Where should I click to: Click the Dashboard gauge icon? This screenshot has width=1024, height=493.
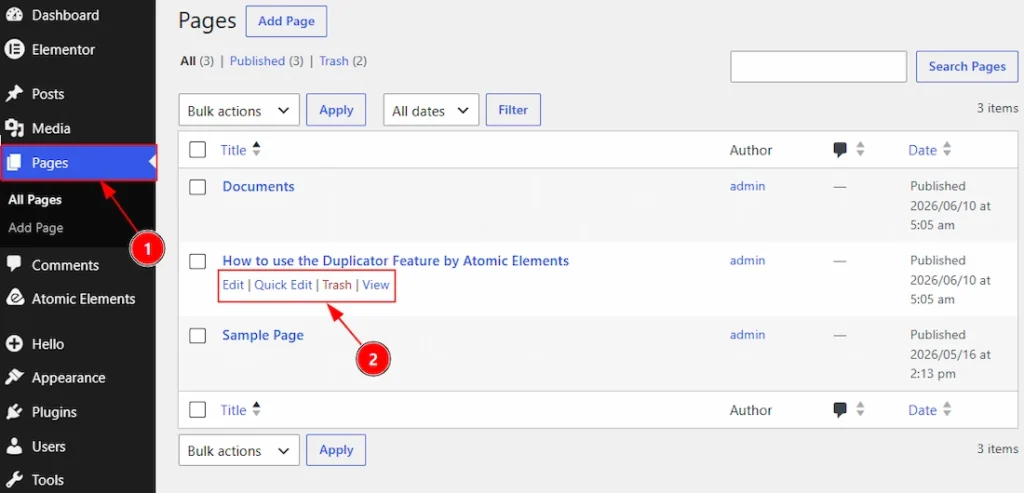pos(14,15)
